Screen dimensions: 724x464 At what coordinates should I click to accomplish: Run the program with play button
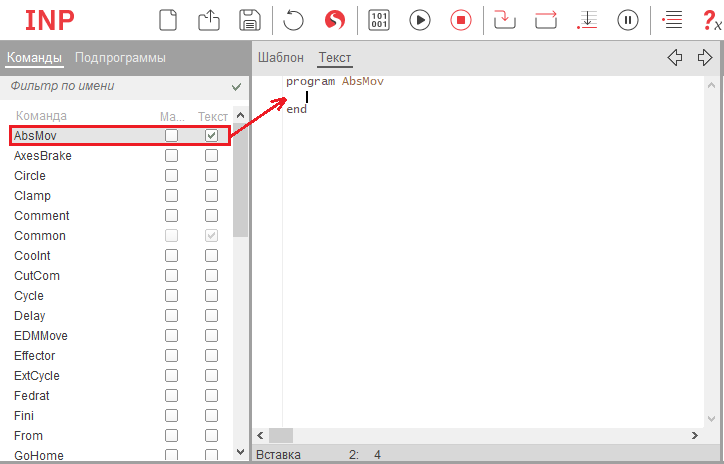point(420,19)
